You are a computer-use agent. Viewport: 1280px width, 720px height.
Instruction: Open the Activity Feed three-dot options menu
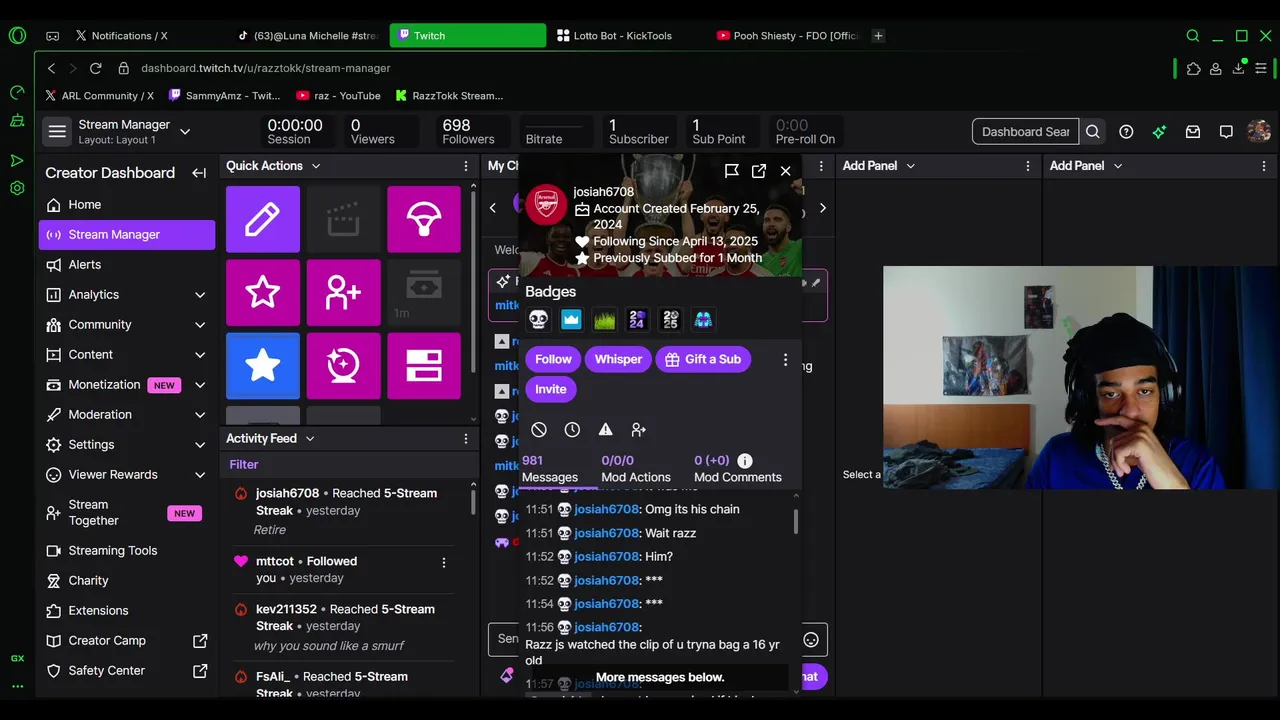tap(465, 438)
